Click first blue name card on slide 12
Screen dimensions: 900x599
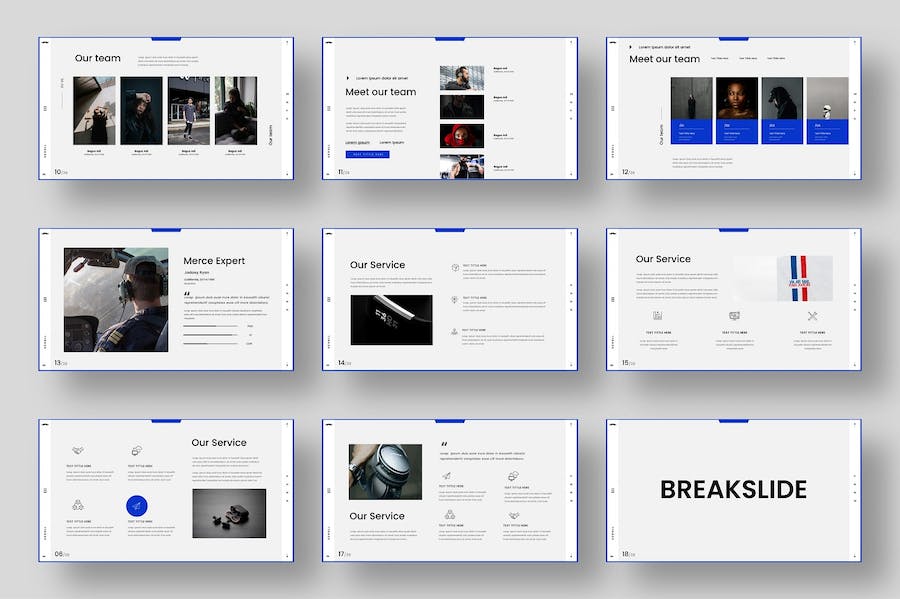(x=691, y=131)
